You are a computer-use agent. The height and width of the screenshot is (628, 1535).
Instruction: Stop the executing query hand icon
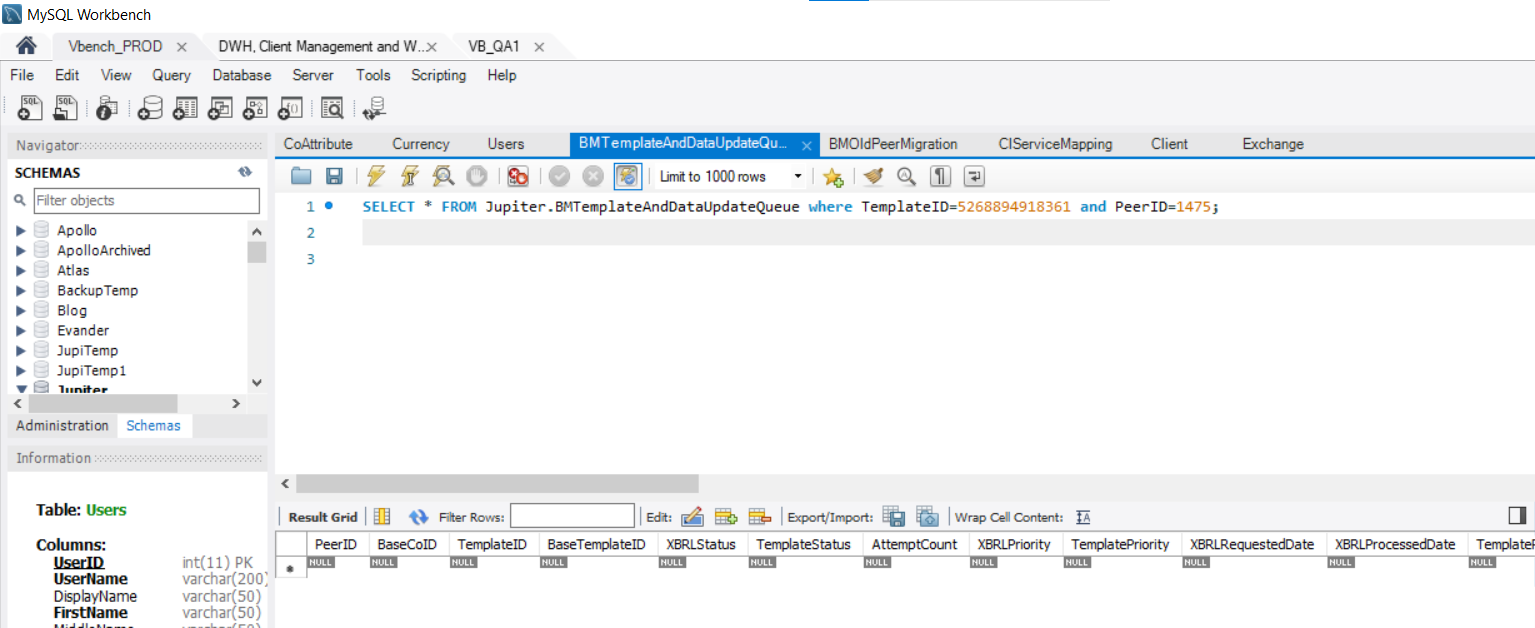pyautogui.click(x=476, y=177)
